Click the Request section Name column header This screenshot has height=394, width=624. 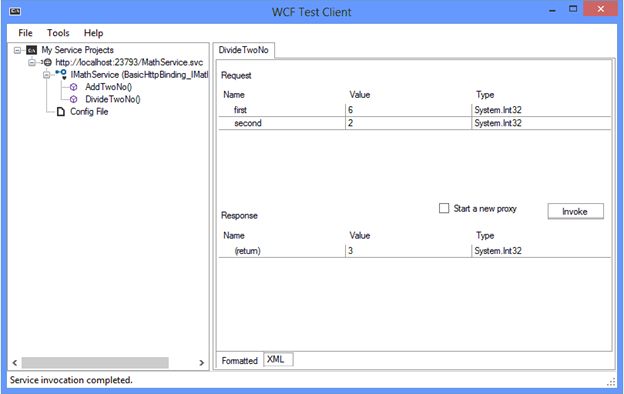(234, 95)
